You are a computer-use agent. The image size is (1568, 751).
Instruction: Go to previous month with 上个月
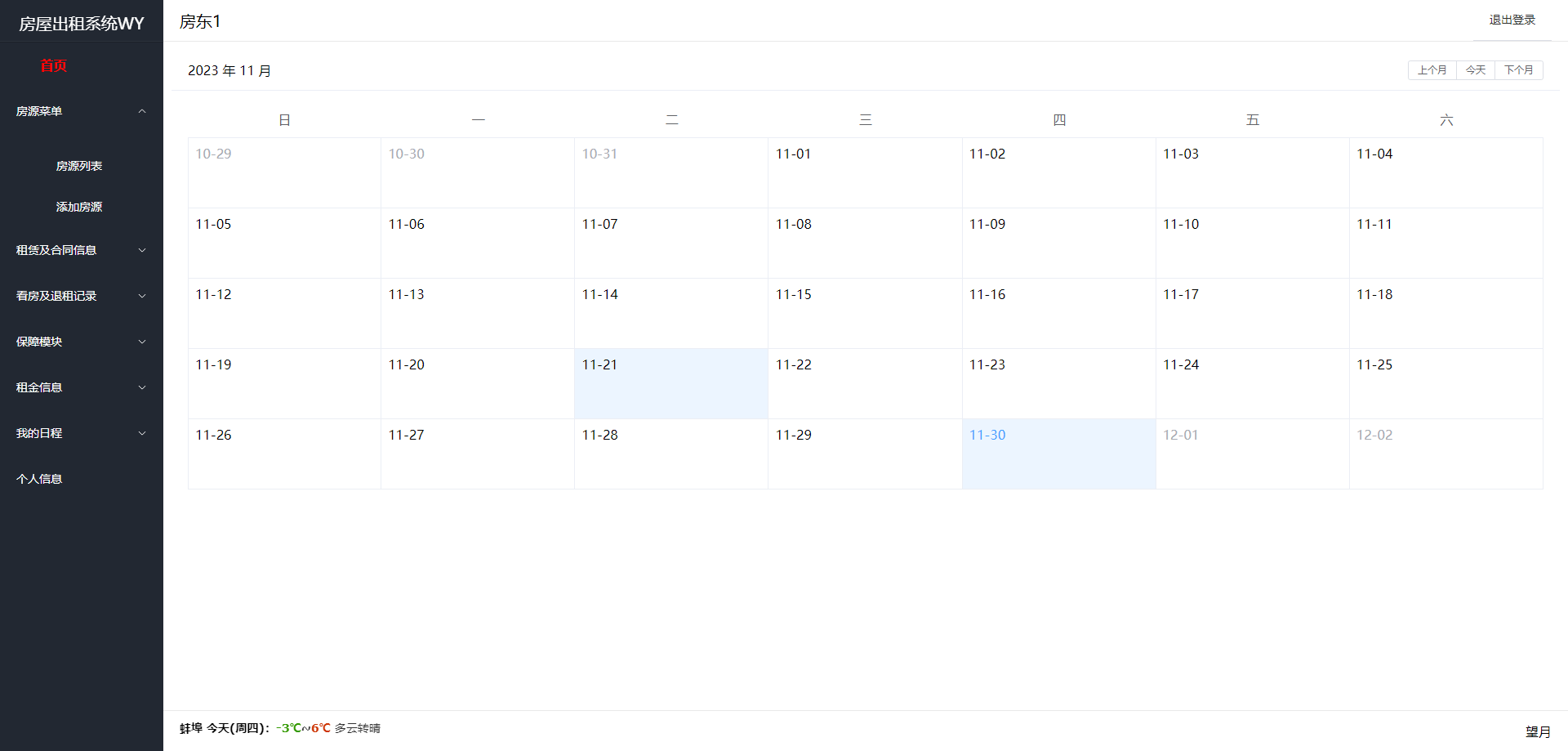pos(1432,70)
